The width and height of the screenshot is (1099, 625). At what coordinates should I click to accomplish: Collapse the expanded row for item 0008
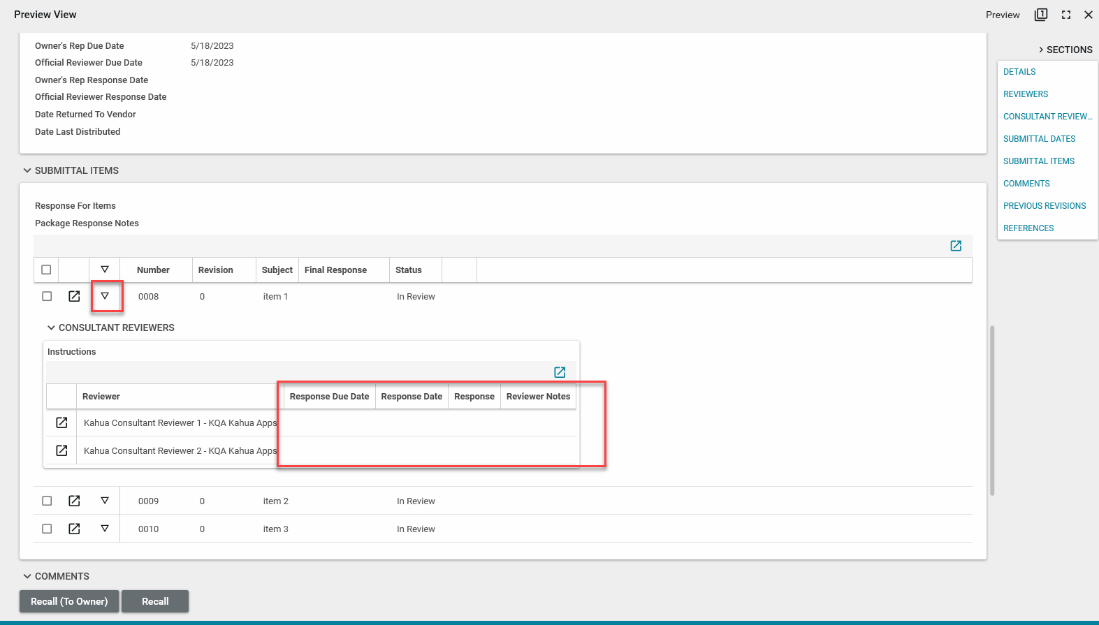pyautogui.click(x=104, y=296)
